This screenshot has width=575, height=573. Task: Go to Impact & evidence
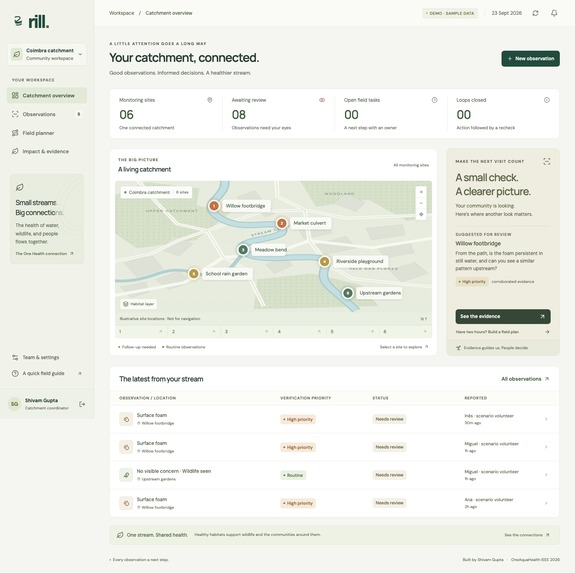(47, 151)
